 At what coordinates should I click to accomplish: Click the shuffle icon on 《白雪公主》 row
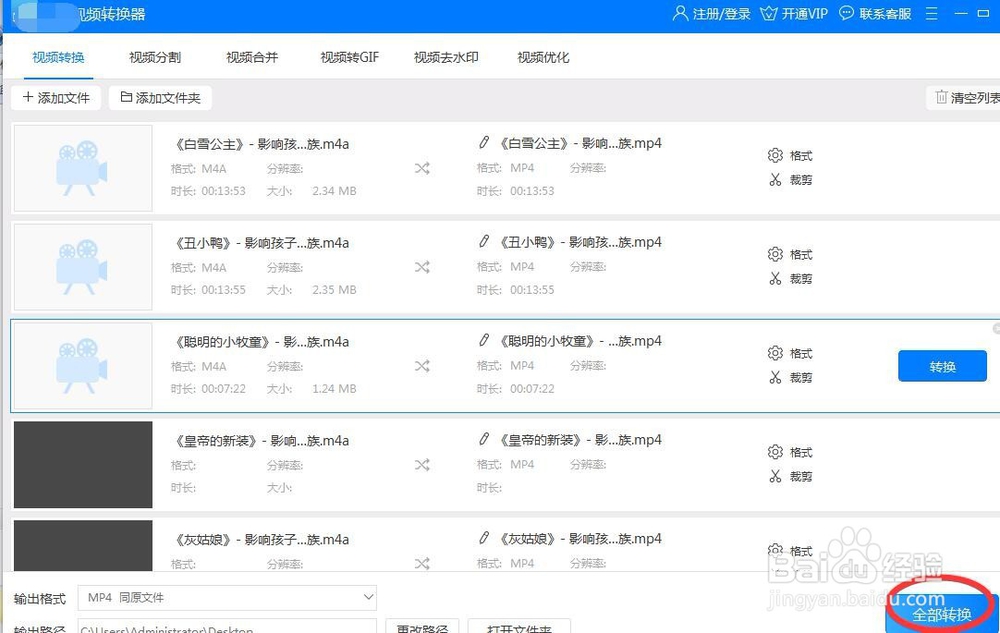click(421, 169)
